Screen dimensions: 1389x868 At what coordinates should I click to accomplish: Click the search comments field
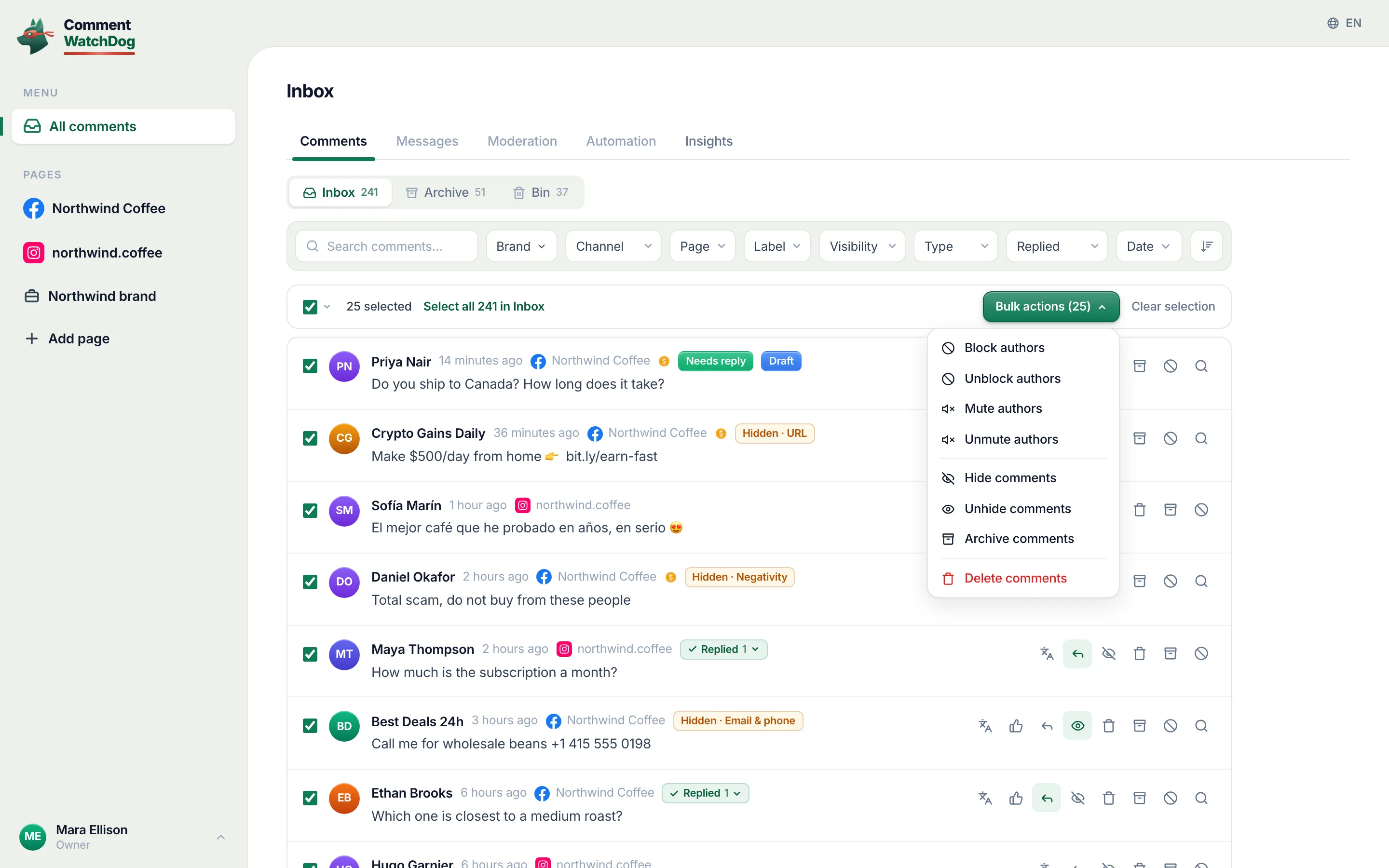pyautogui.click(x=387, y=246)
